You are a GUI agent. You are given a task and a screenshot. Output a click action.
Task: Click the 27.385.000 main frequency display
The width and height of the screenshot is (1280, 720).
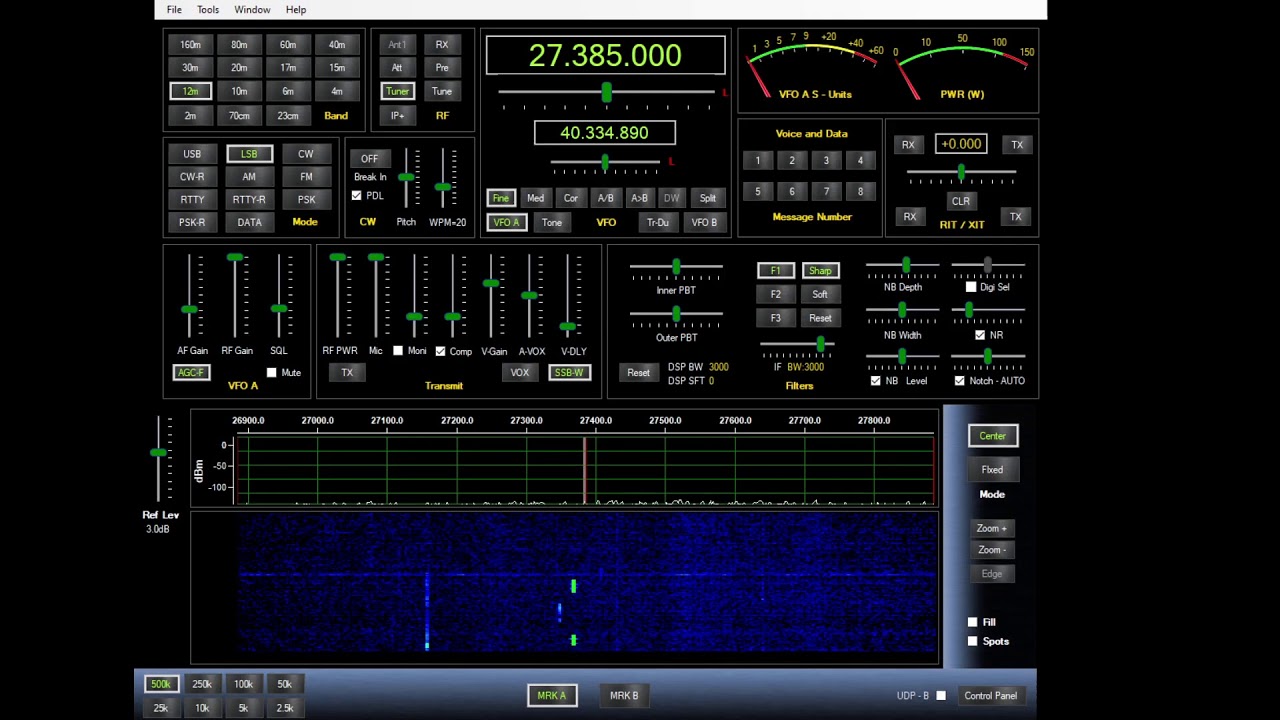[605, 56]
